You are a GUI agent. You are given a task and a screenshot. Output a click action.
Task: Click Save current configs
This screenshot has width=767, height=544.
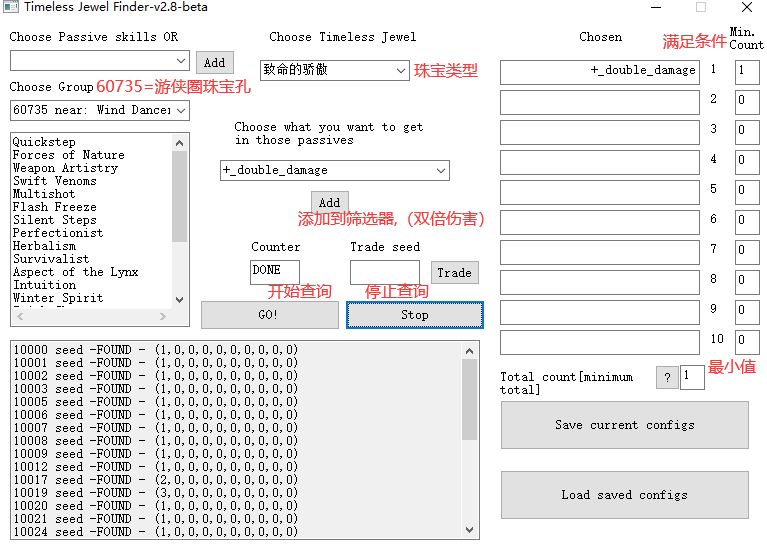point(624,425)
